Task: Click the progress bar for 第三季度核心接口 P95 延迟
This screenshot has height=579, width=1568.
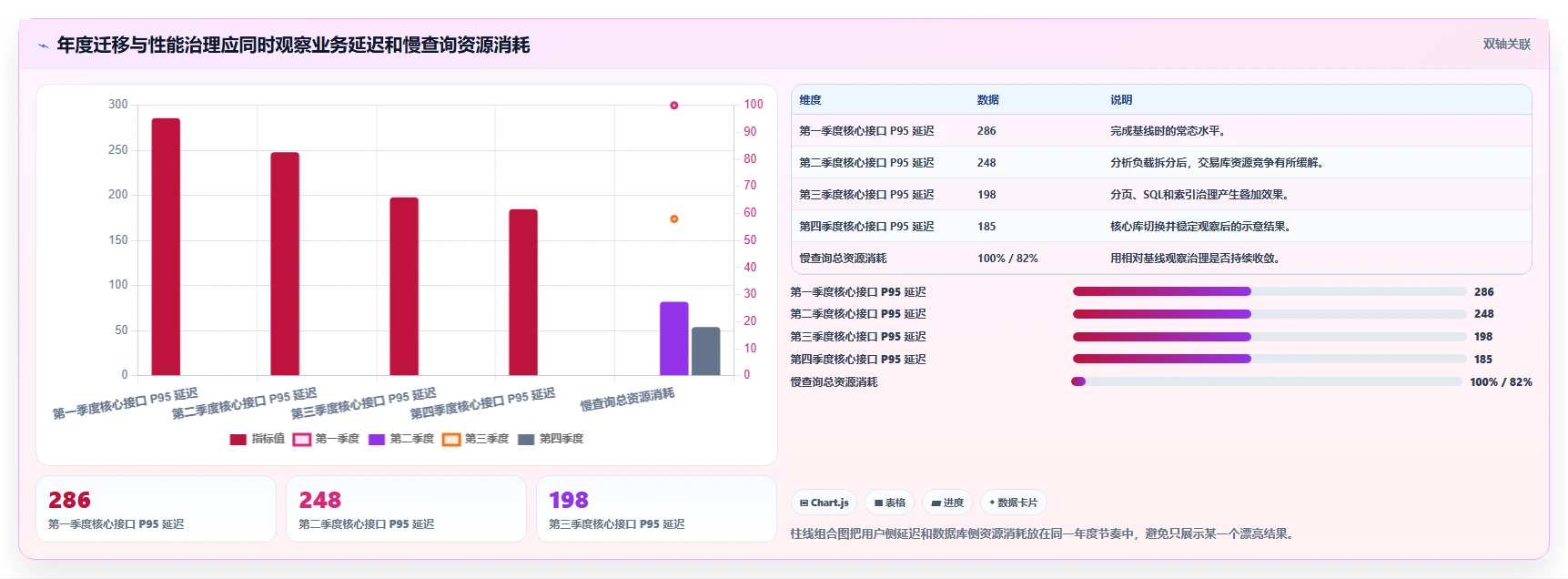Action: (1269, 337)
